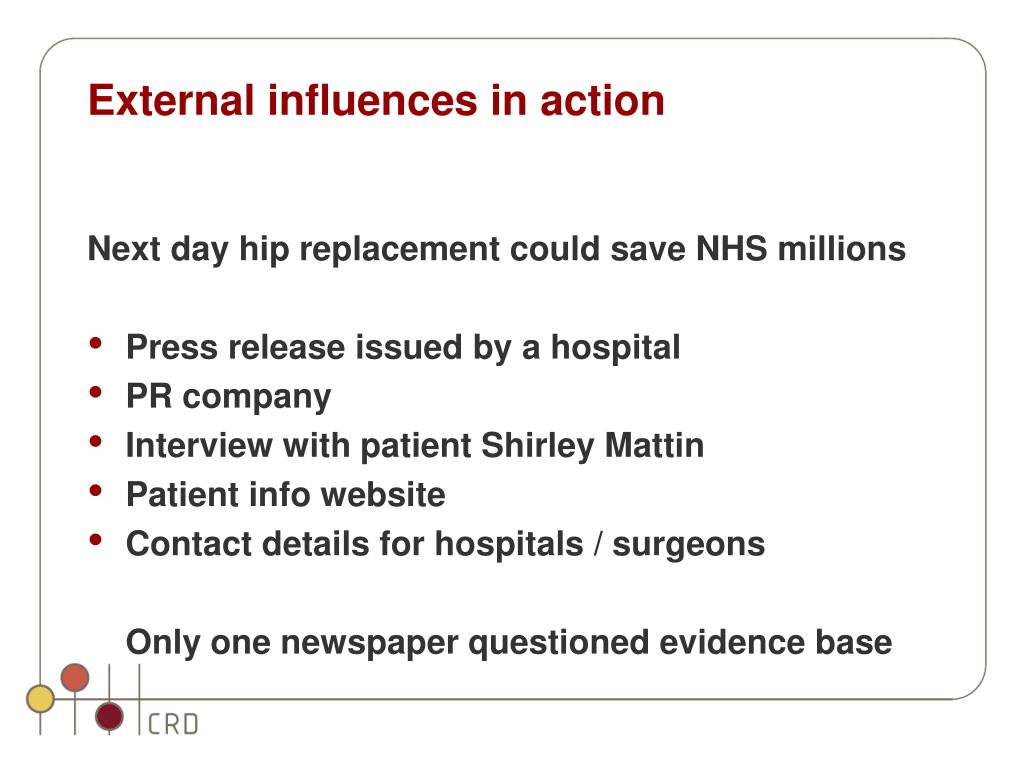The width and height of the screenshot is (1024, 768).
Task: Click the bullet before Patient info website
Action: 96,490
